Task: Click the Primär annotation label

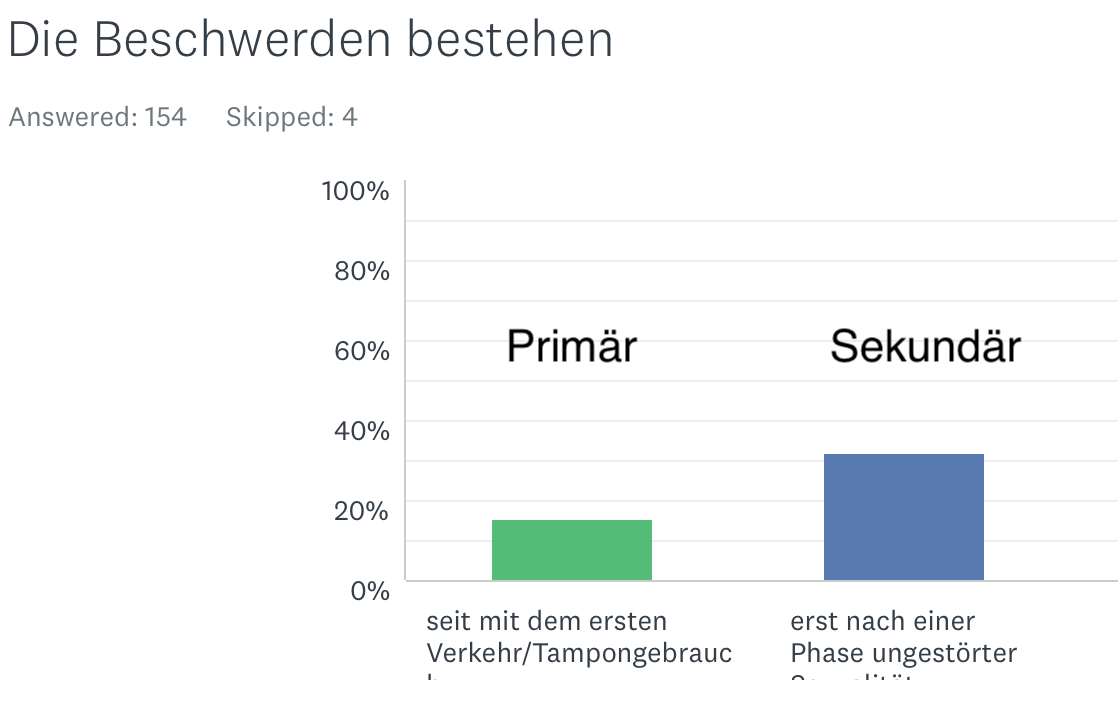Action: pos(572,346)
